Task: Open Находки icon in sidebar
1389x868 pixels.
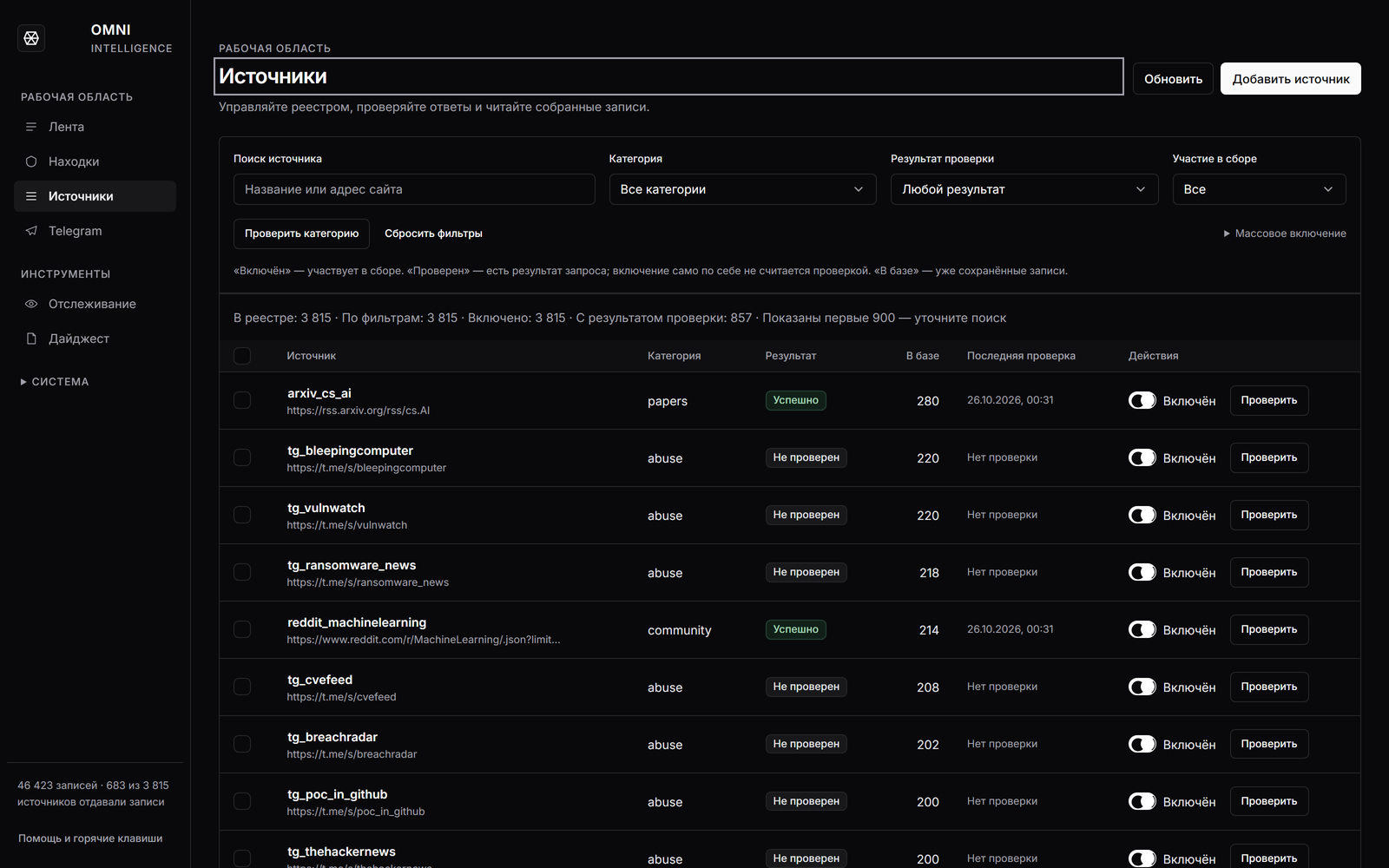Action: (x=31, y=161)
